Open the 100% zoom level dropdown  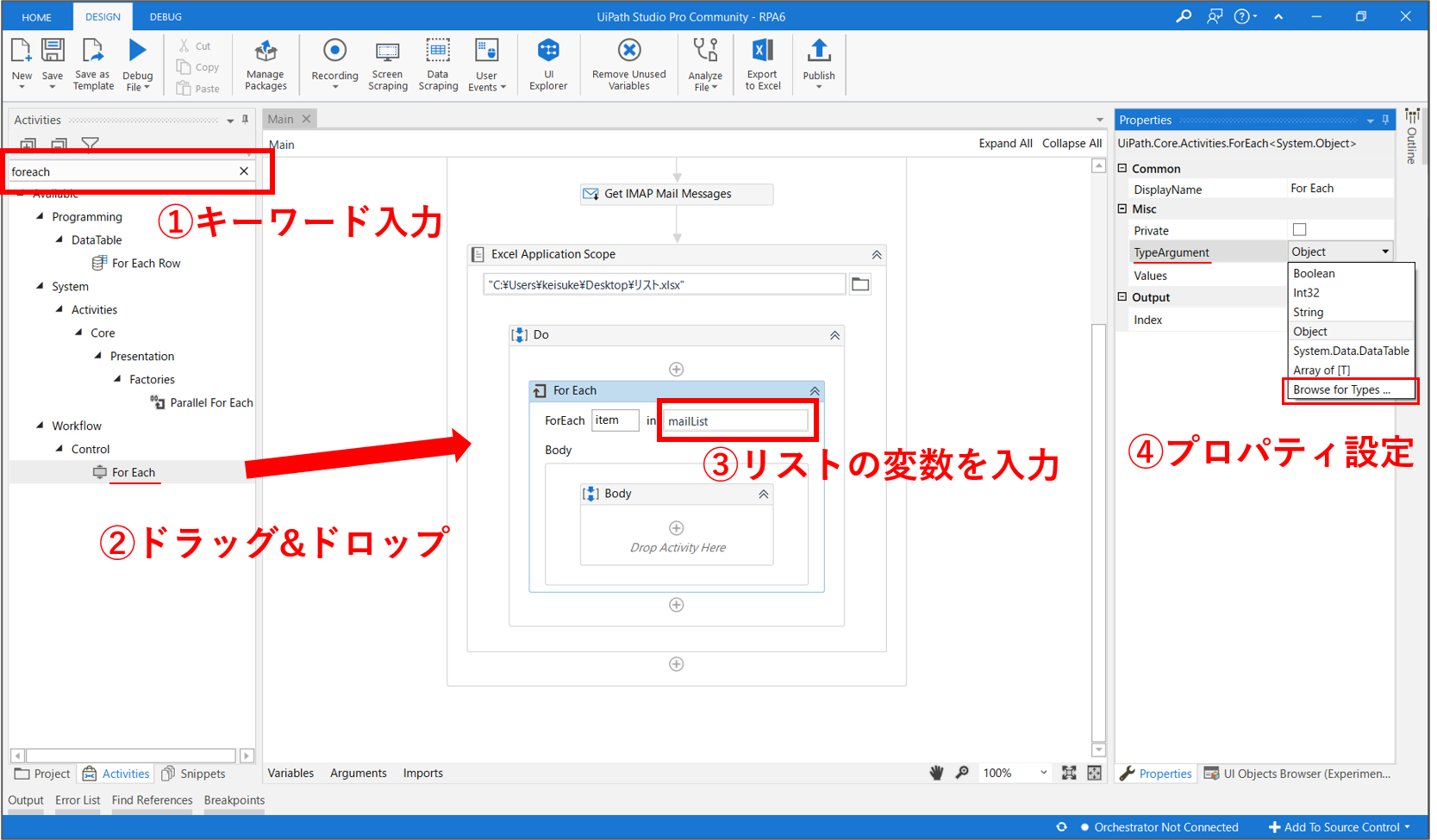coord(1043,773)
